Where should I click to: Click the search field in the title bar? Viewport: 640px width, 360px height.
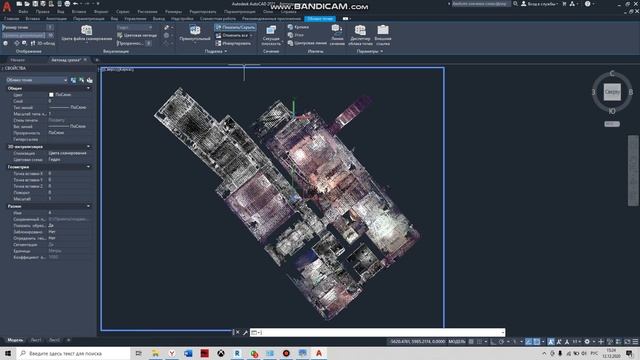480,4
